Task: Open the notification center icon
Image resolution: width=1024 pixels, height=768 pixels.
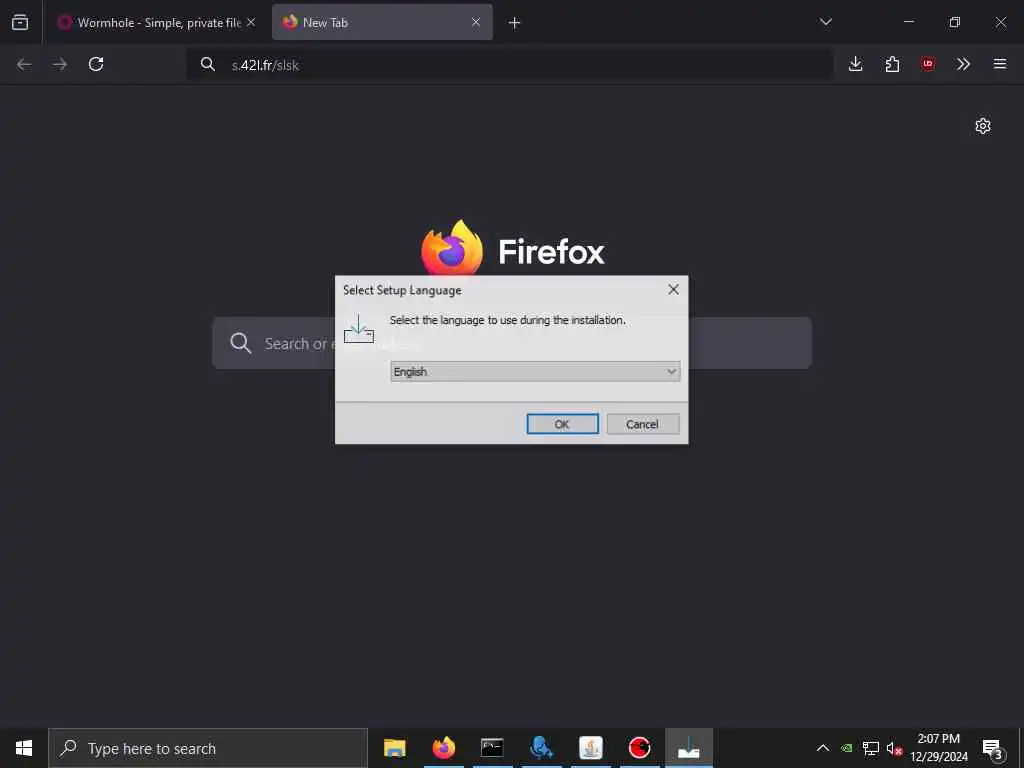Action: coord(993,748)
